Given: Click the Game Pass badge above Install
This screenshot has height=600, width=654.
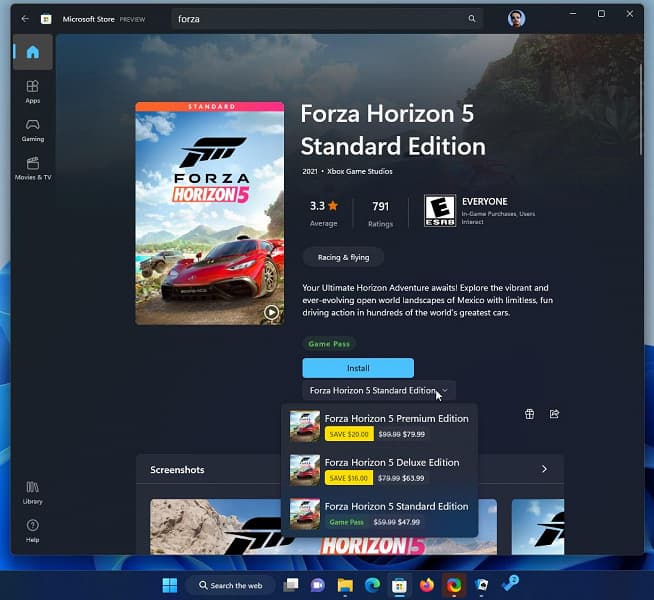Looking at the screenshot, I should (329, 344).
